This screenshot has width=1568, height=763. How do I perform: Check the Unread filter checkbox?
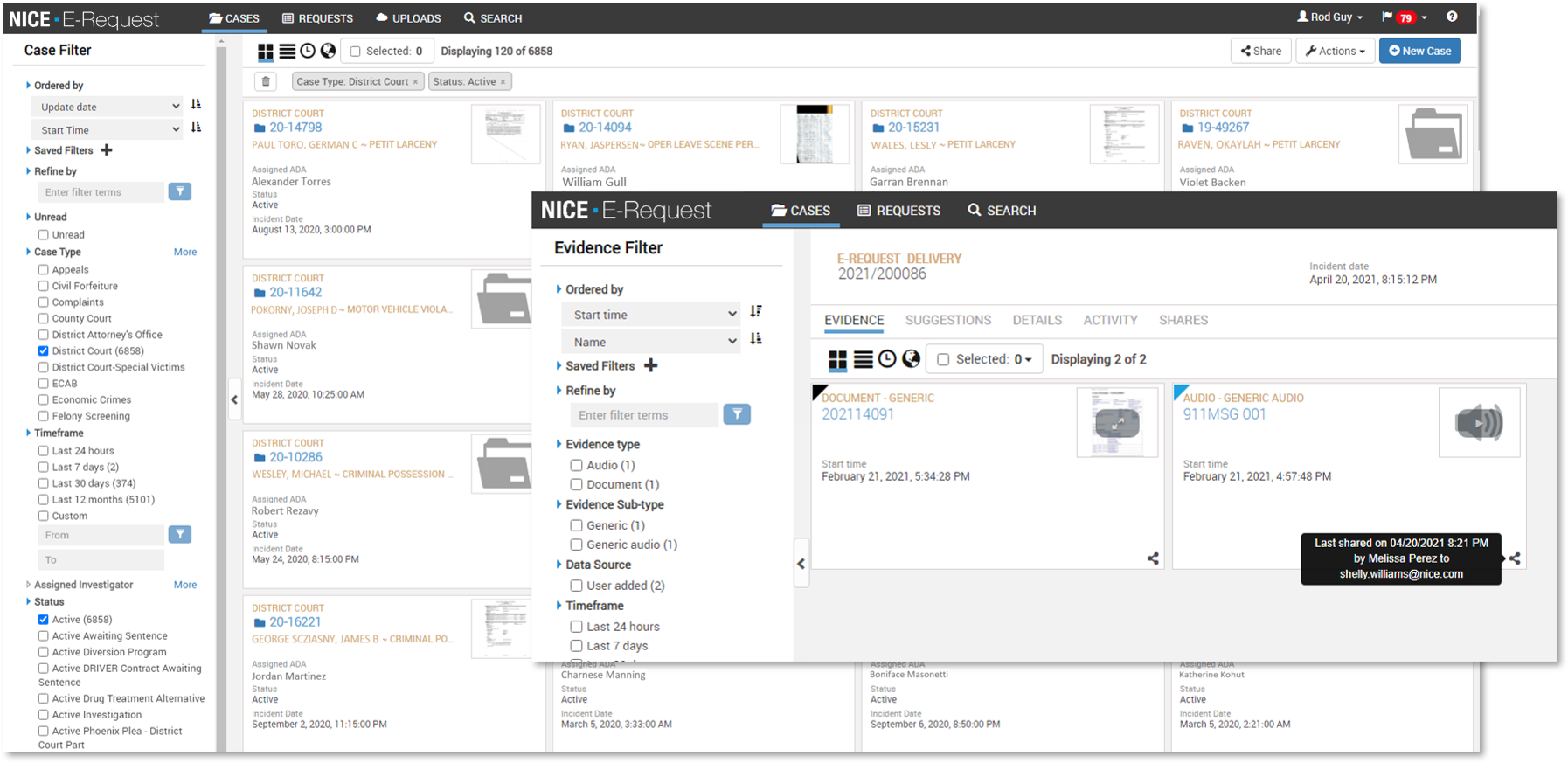[43, 235]
